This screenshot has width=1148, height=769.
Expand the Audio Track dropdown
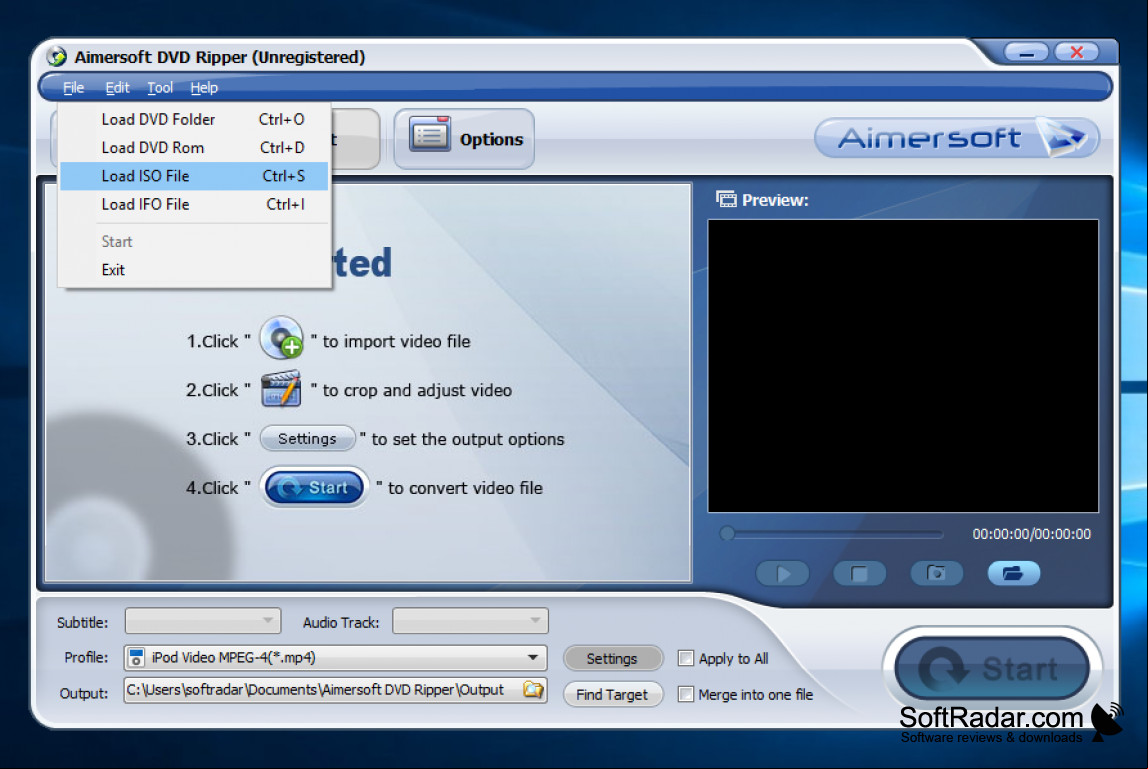coord(470,621)
